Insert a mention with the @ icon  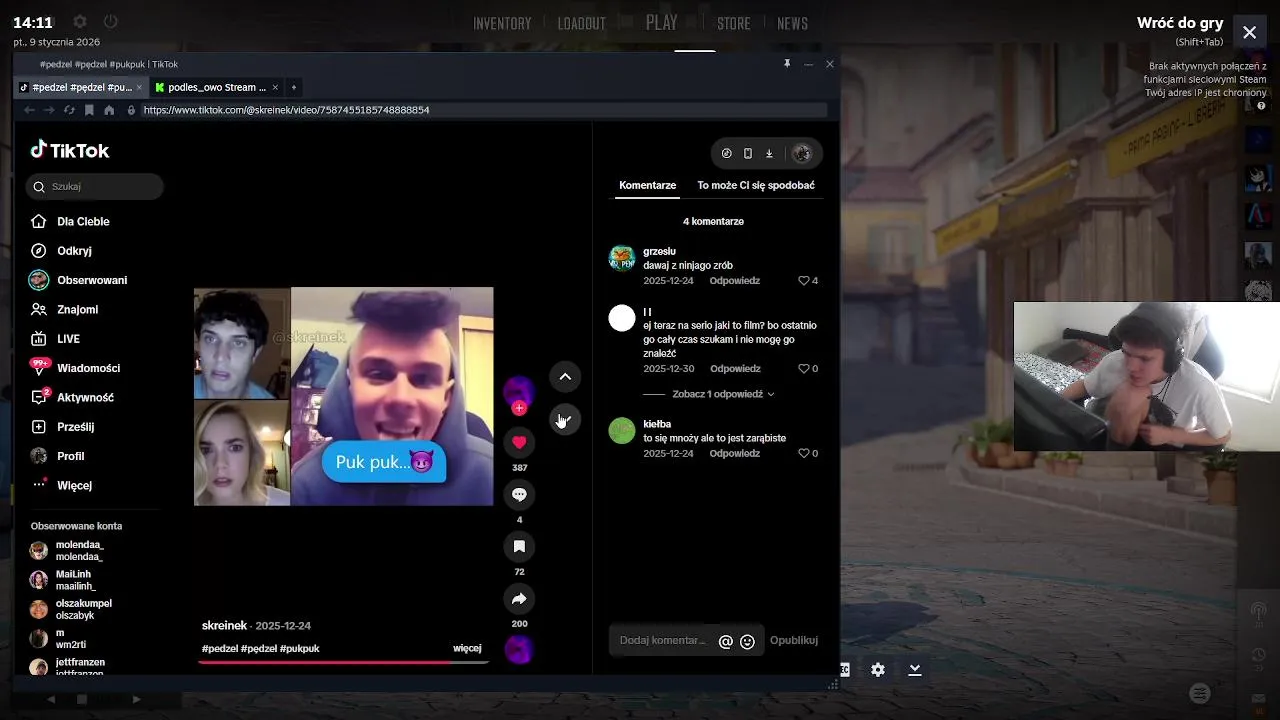coord(726,641)
